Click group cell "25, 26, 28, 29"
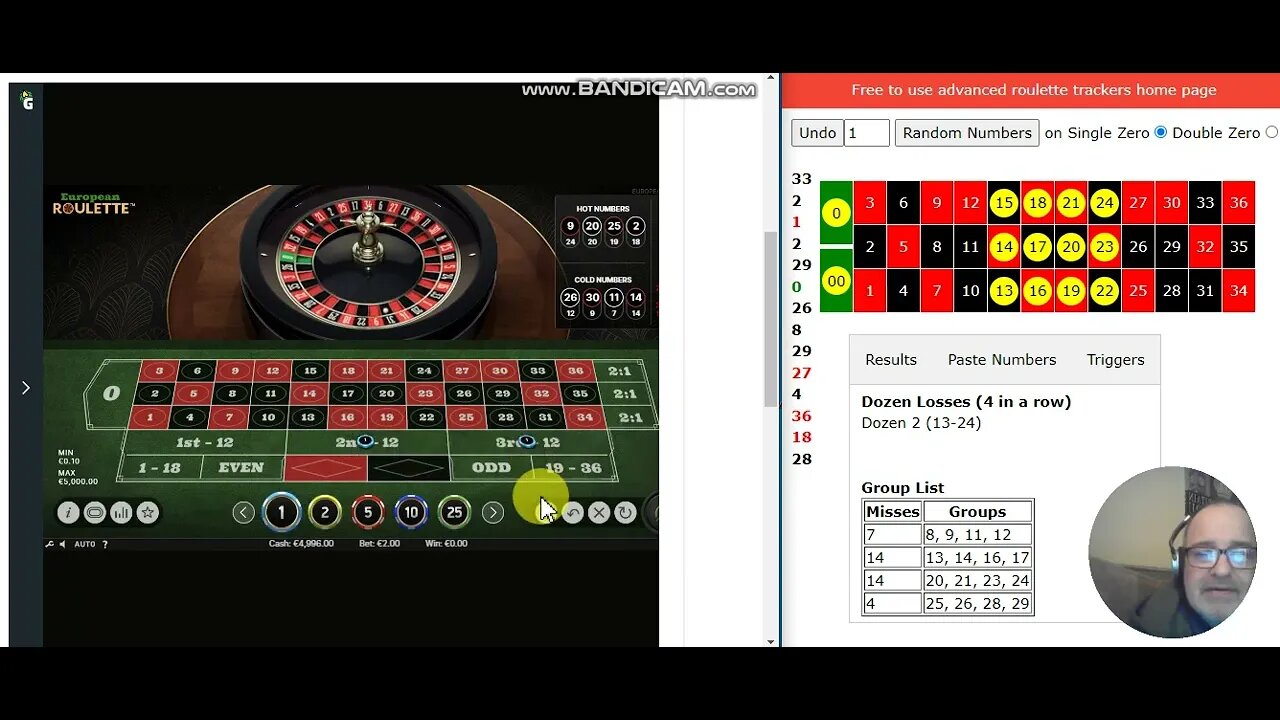 [x=978, y=604]
